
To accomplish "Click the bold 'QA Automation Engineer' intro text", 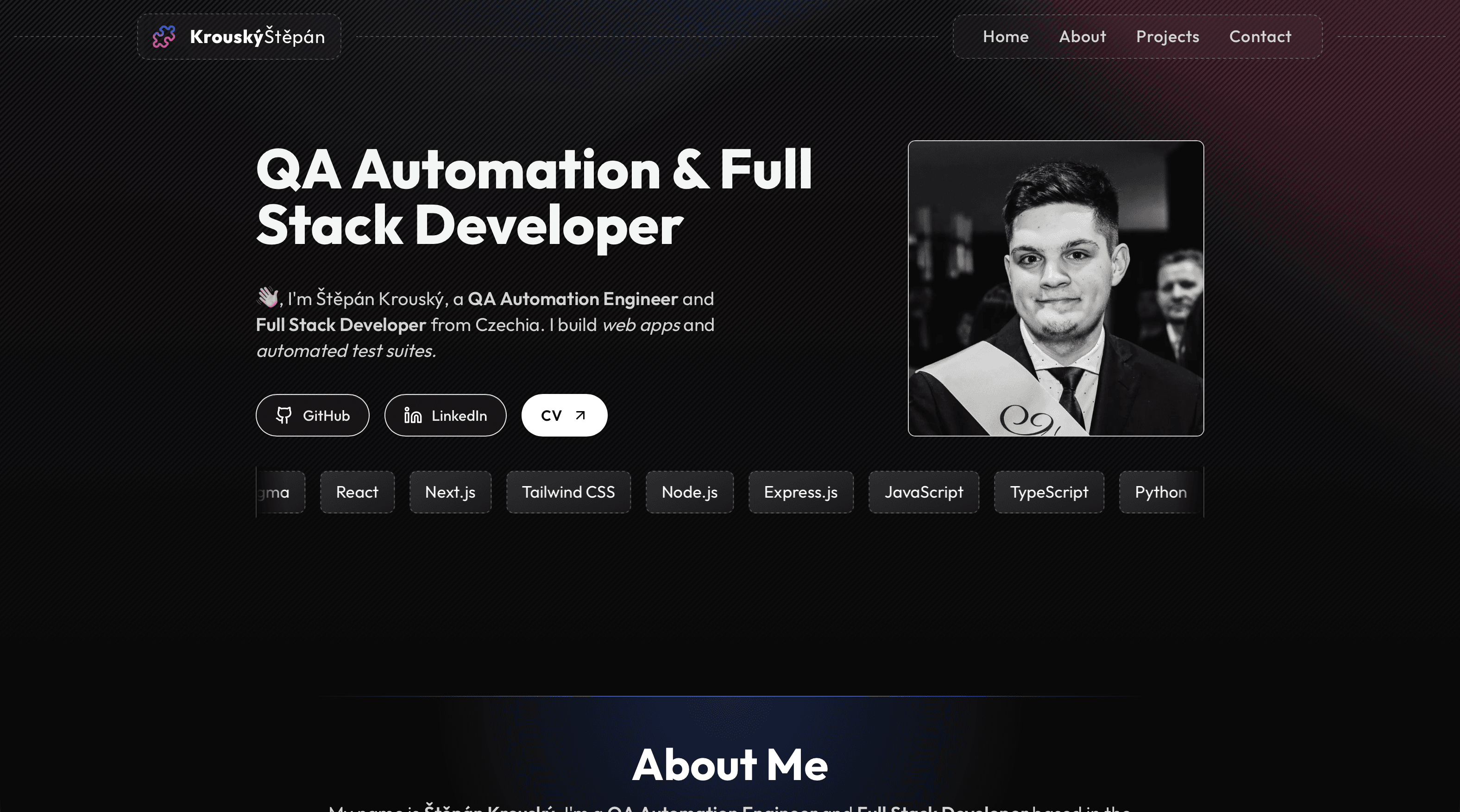I will [573, 299].
